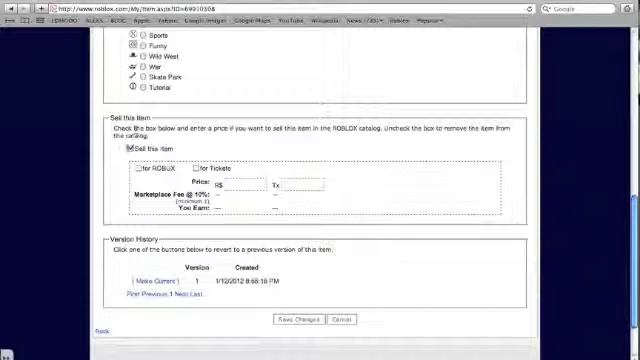Image resolution: width=640 pixels, height=360 pixels.
Task: Click the Google search field
Action: 578,9
